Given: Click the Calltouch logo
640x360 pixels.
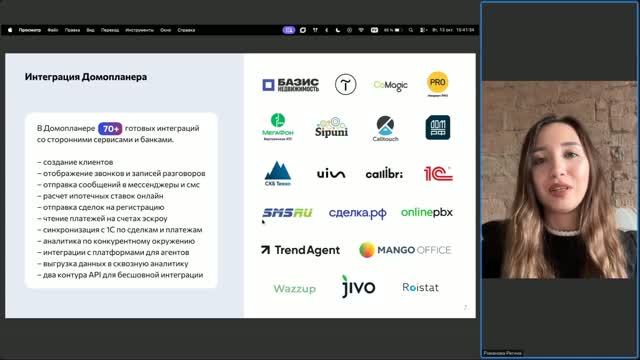Looking at the screenshot, I should 385,128.
